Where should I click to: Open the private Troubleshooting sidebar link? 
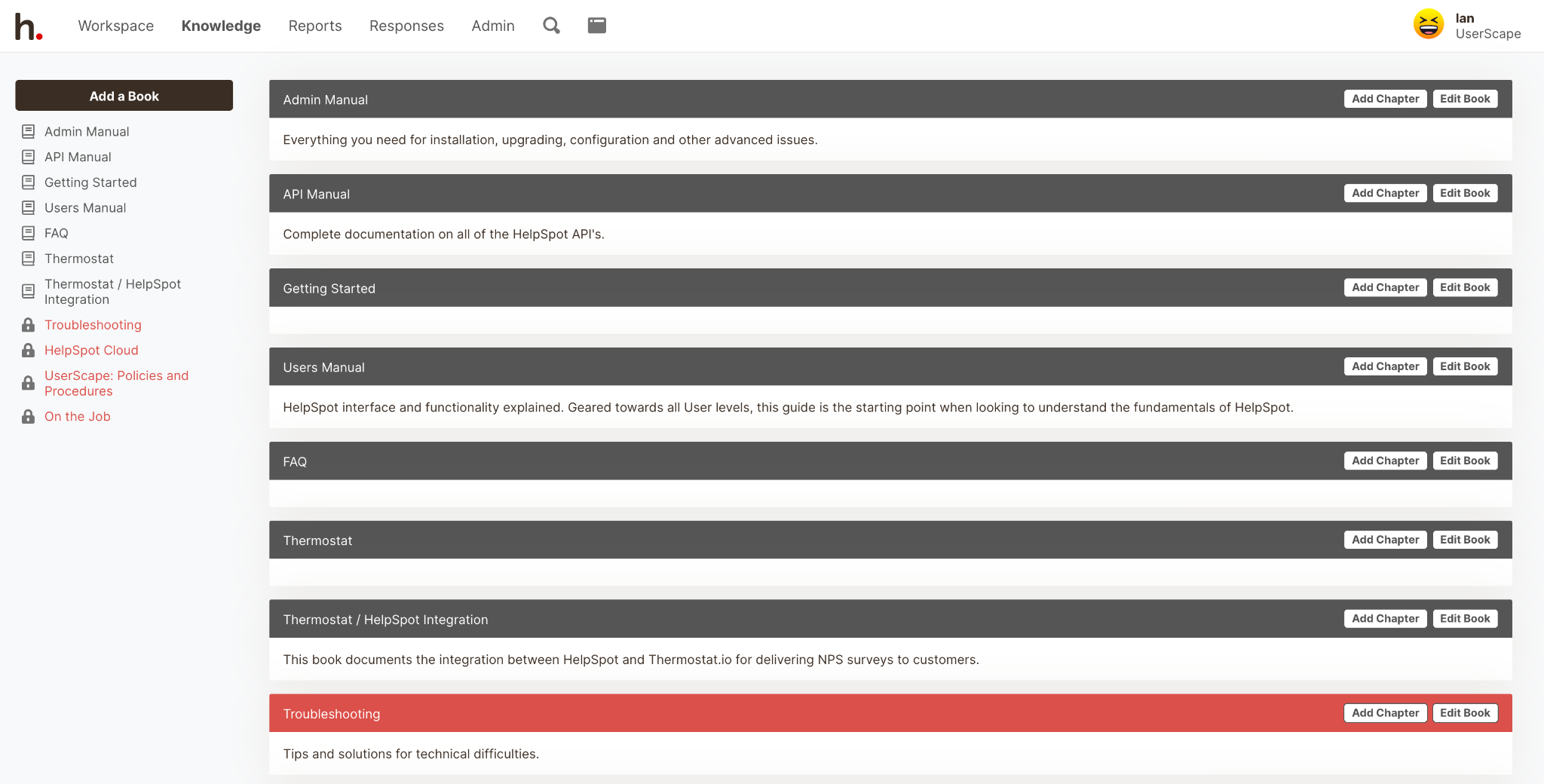93,325
